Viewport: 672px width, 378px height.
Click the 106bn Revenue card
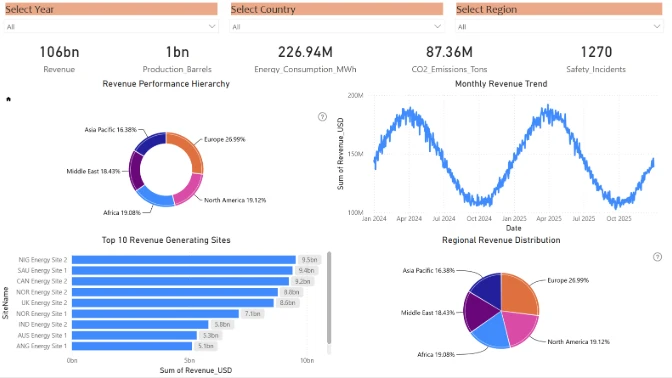click(x=59, y=59)
